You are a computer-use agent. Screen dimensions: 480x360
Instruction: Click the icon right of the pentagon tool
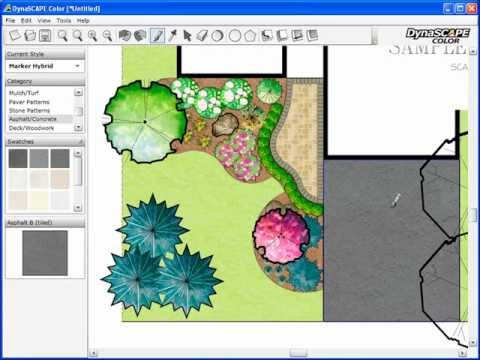click(267, 35)
